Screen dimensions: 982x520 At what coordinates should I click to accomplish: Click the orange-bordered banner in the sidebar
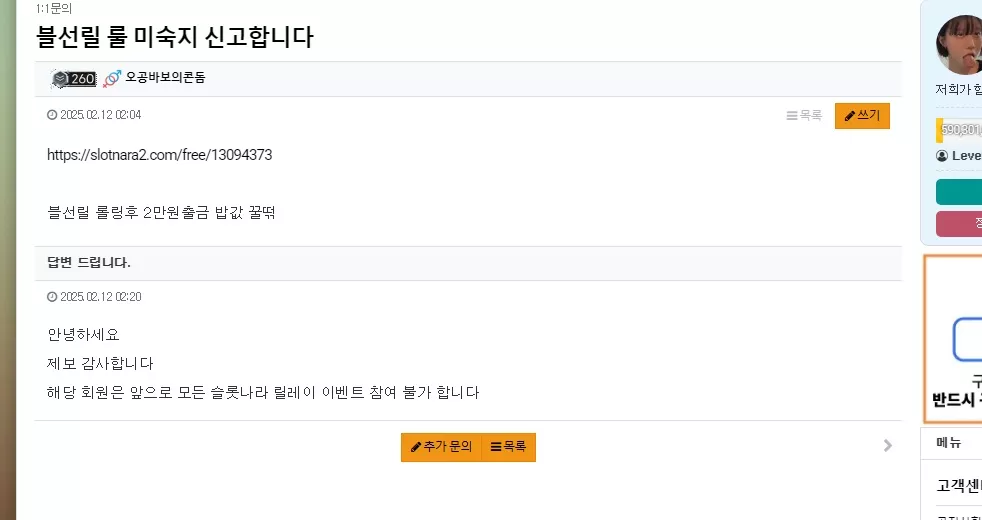pyautogui.click(x=953, y=339)
